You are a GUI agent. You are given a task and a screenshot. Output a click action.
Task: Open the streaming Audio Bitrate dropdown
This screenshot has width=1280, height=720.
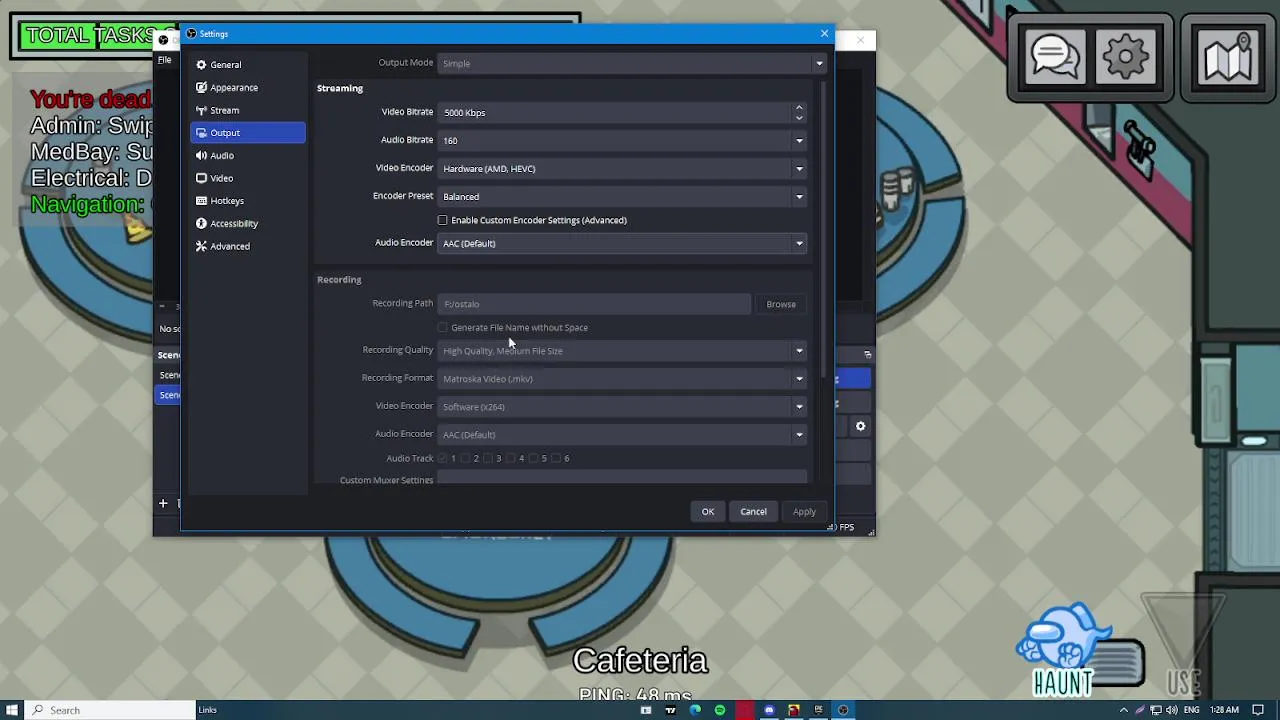622,140
